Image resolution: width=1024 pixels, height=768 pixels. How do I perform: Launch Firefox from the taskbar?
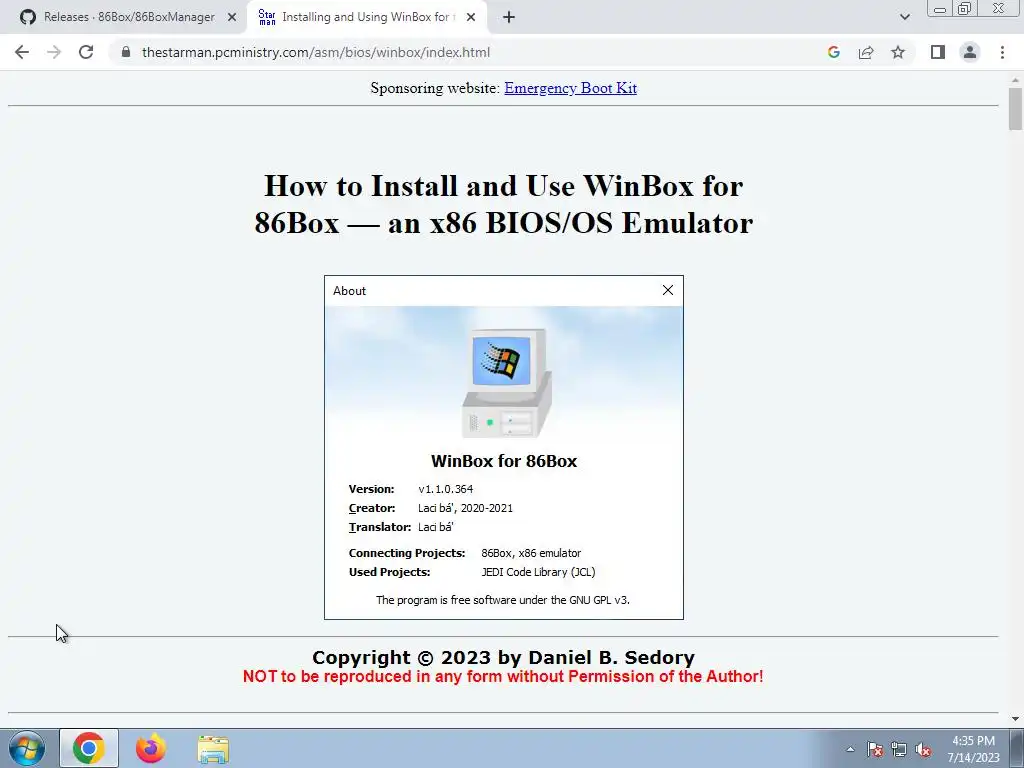tap(150, 748)
